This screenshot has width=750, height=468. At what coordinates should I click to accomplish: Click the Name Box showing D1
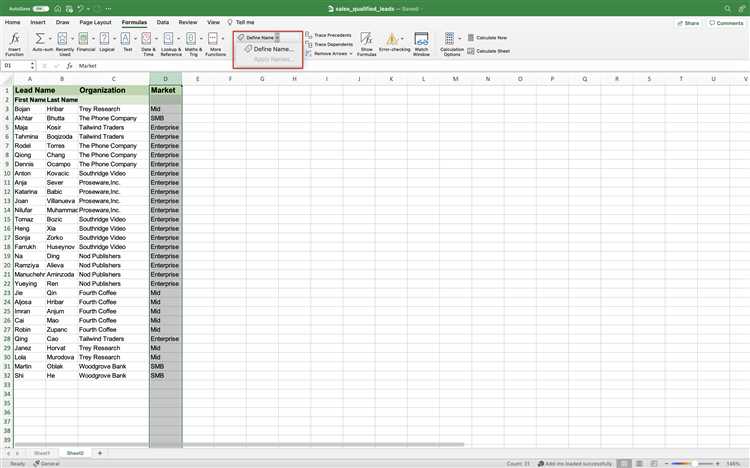(15, 66)
